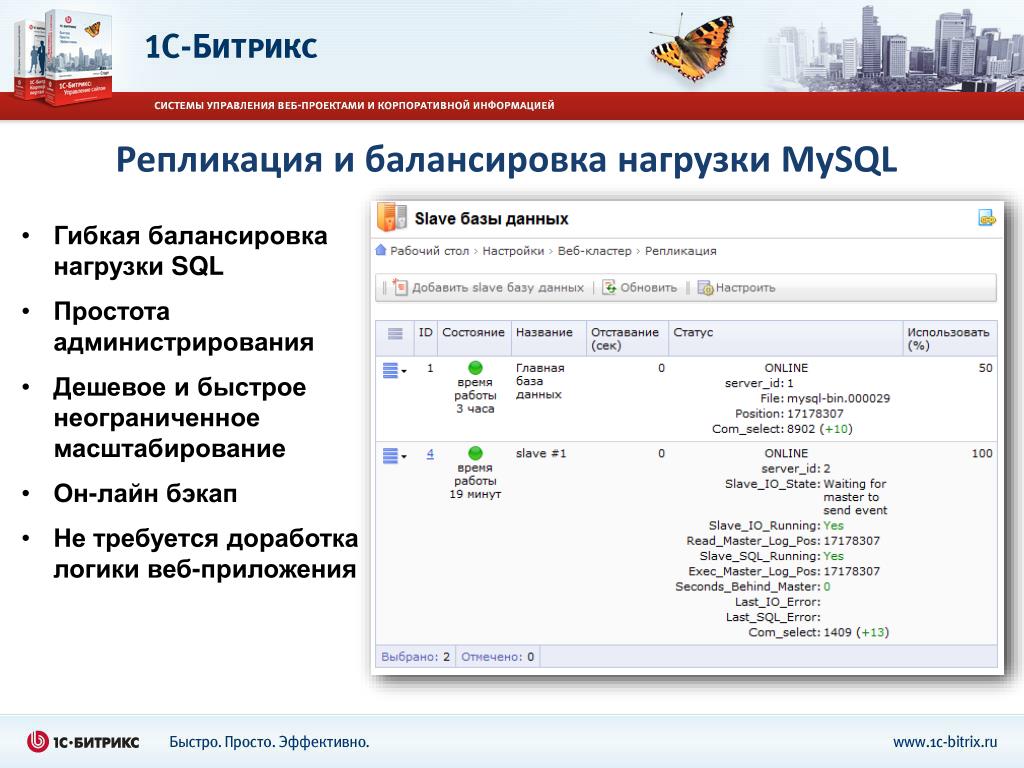Click bullet Простота администрирования
This screenshot has width=1024, height=768.
tap(184, 327)
